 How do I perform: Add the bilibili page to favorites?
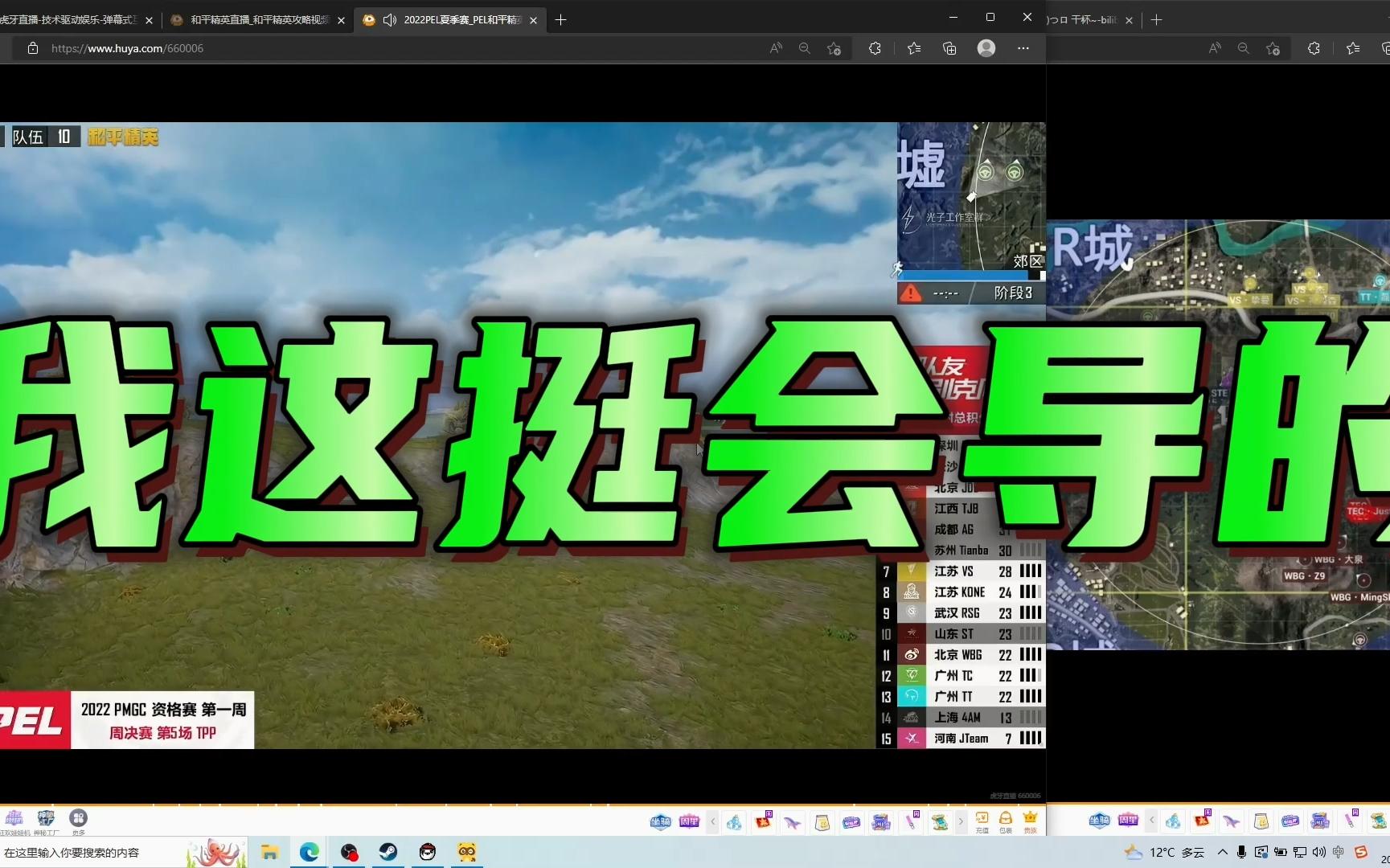point(1273,48)
